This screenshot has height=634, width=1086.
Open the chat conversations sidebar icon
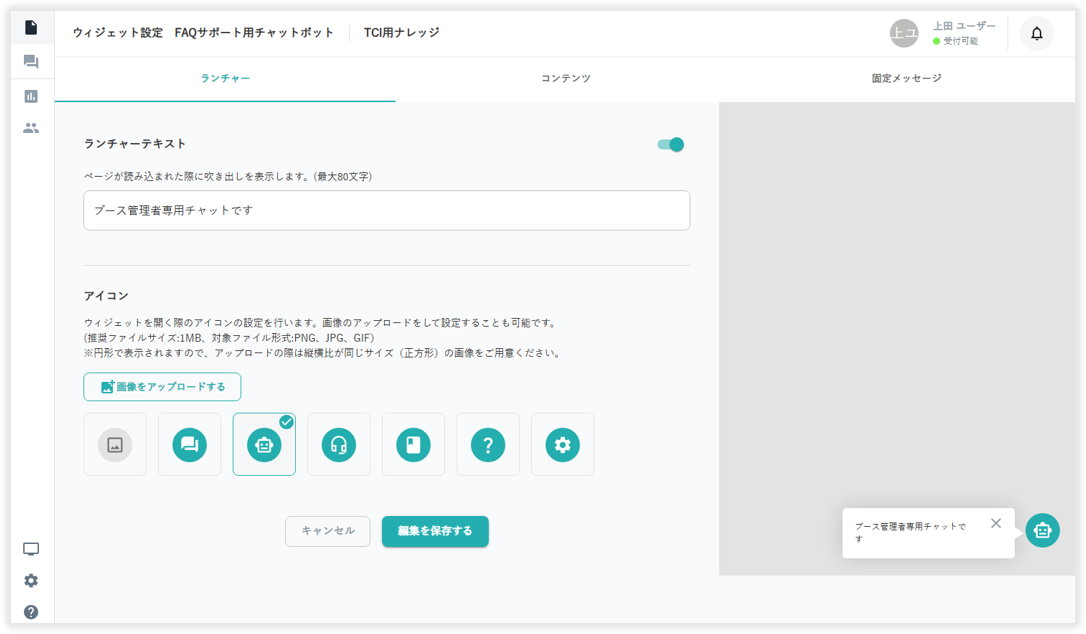(x=31, y=62)
